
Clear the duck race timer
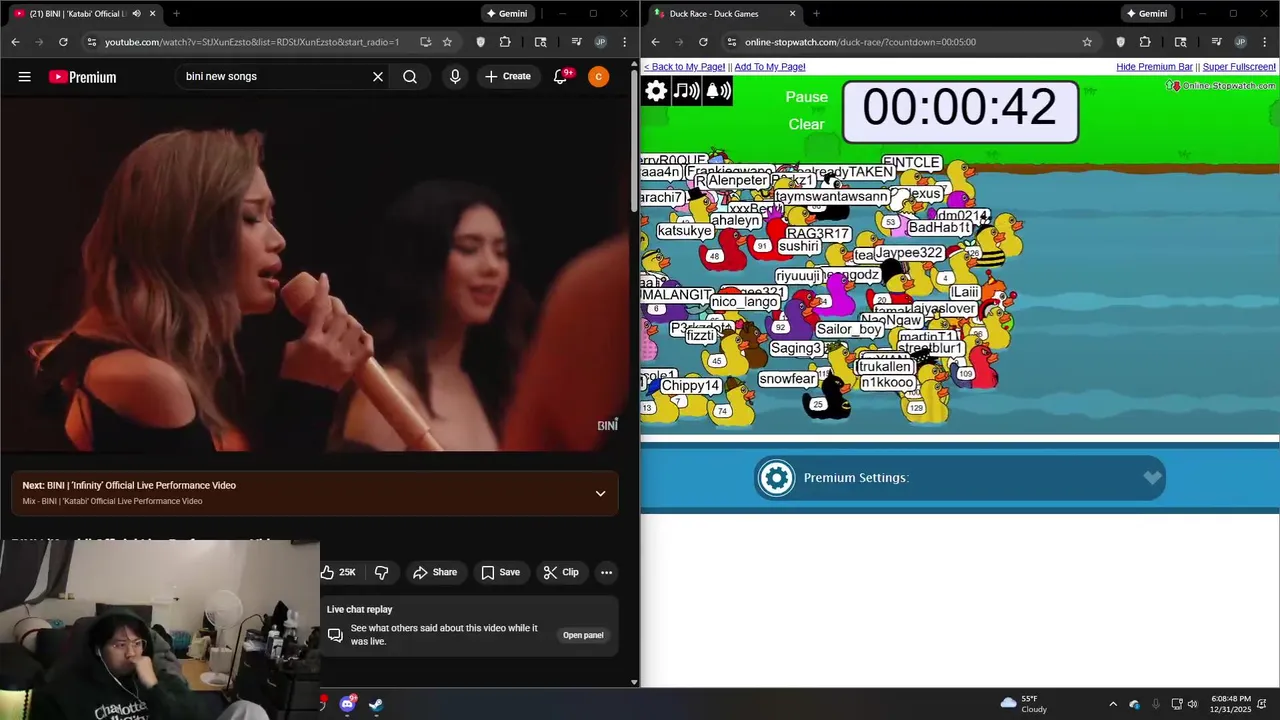click(806, 125)
